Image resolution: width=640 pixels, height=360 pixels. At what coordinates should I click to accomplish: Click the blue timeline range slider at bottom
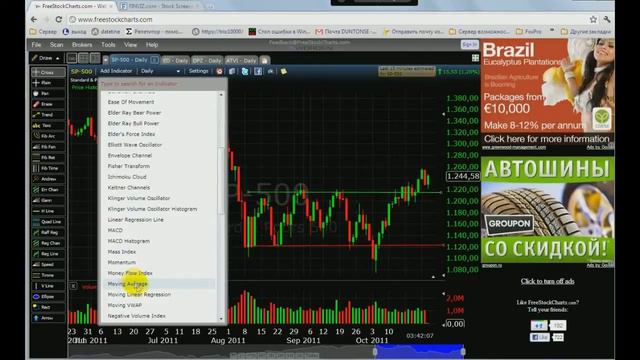pos(419,351)
